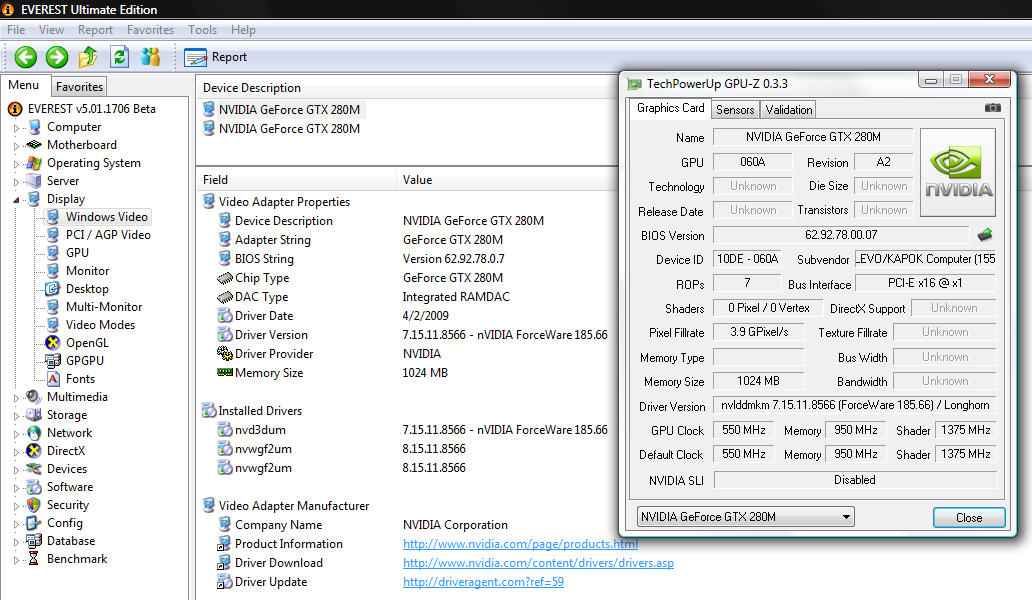Select the Monitor tree item
This screenshot has width=1032, height=600.
[87, 271]
